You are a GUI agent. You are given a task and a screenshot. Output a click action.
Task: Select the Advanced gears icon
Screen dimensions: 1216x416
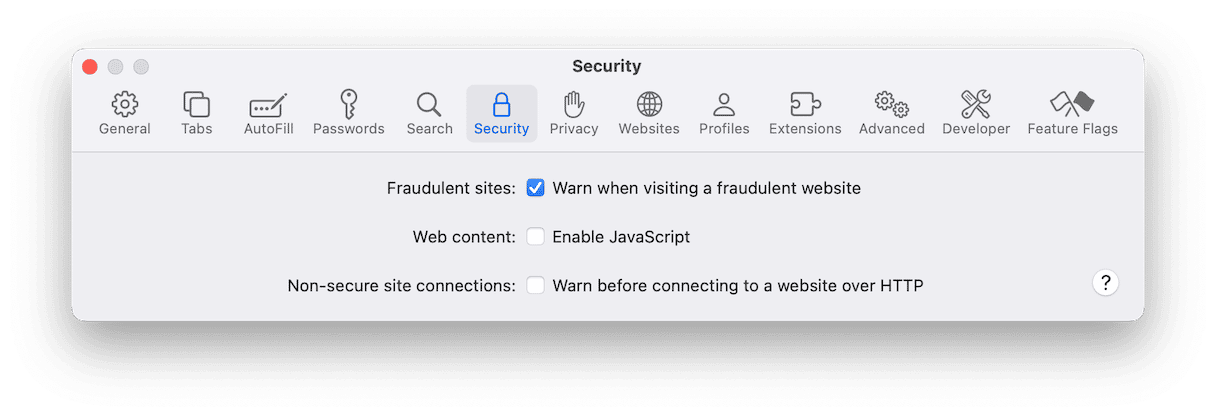pos(891,104)
